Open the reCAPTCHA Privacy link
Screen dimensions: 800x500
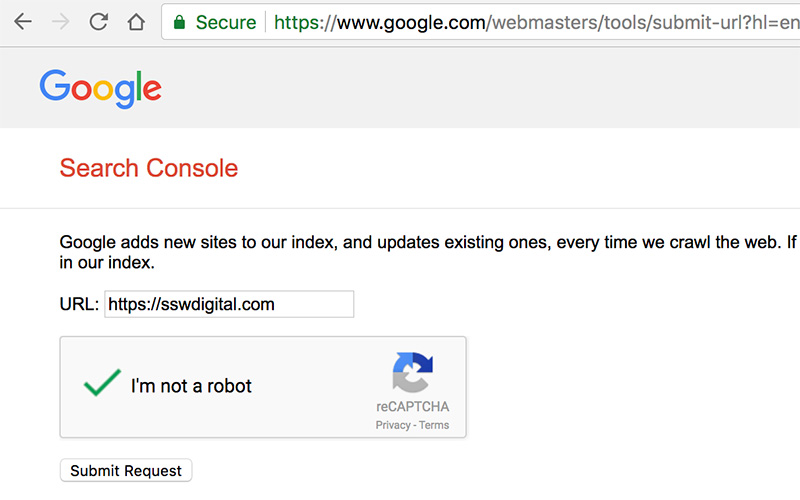[393, 425]
